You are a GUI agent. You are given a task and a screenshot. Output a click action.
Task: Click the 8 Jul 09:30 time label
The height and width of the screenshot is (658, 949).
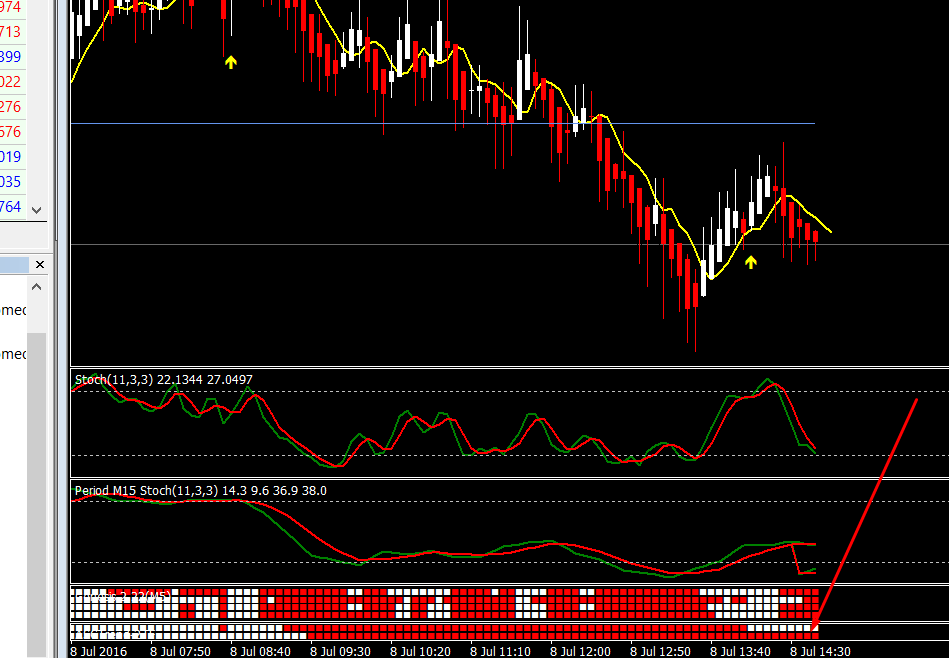tap(340, 651)
